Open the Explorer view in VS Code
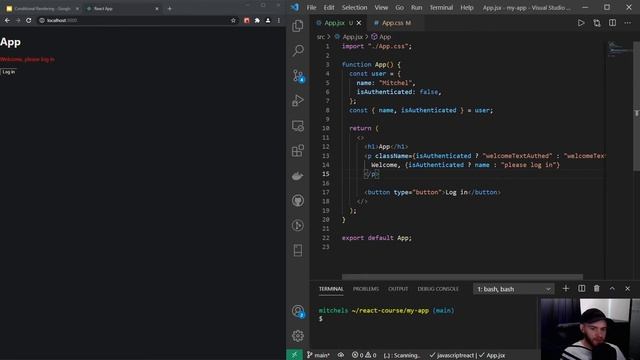 298,26
